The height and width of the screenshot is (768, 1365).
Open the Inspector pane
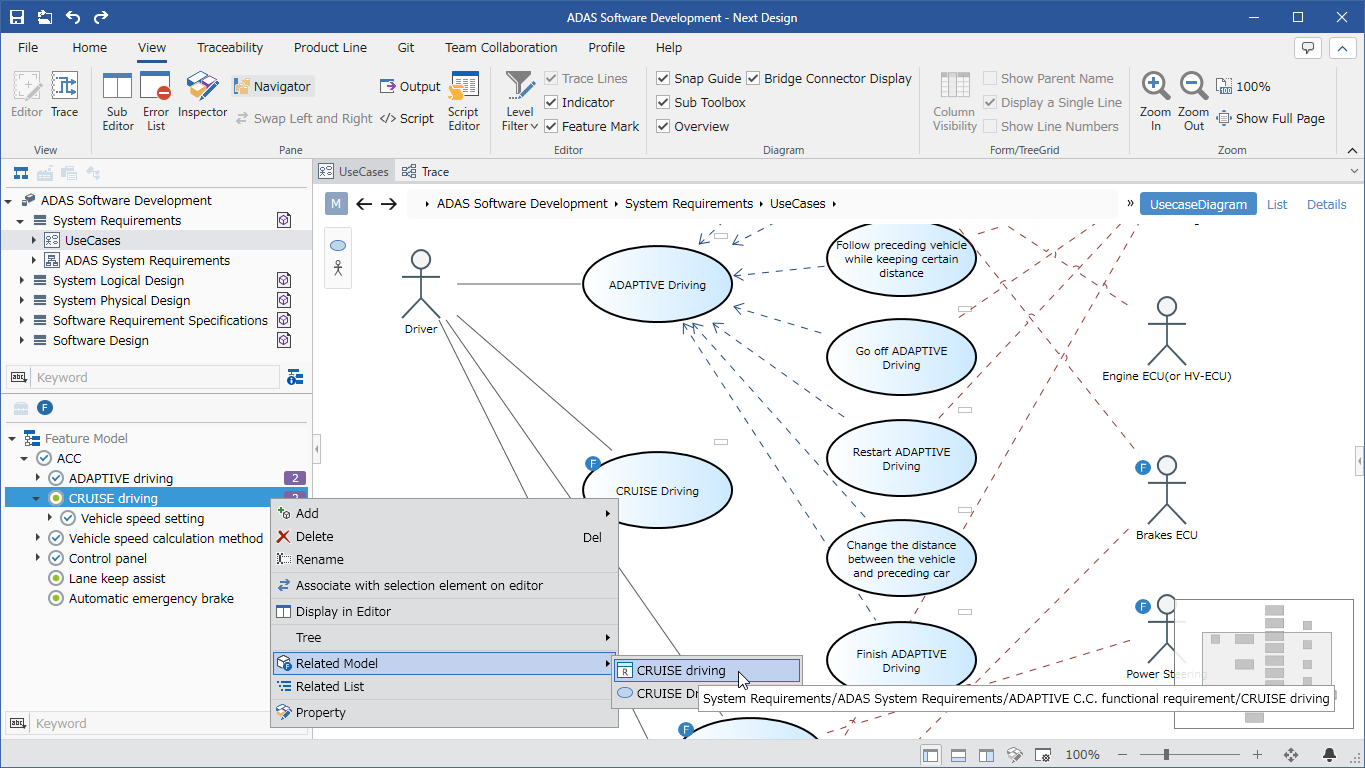(203, 95)
